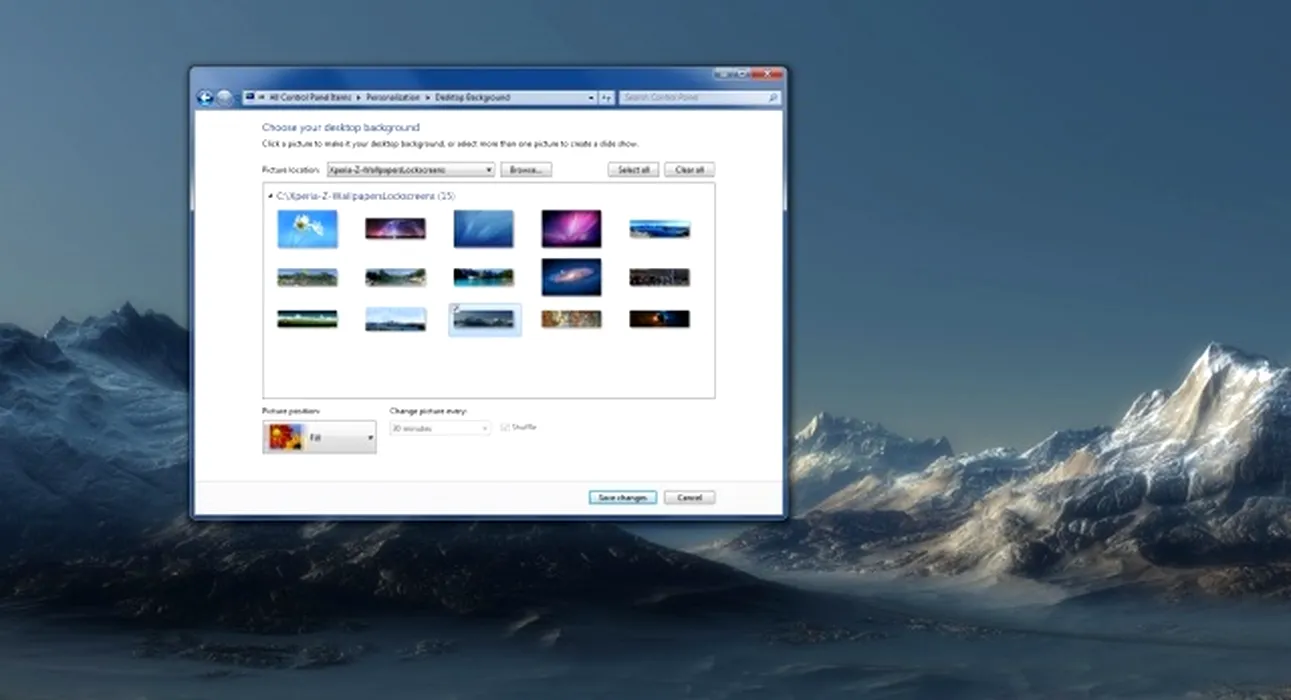Pick the plain blue streaks wallpaper

(483, 229)
